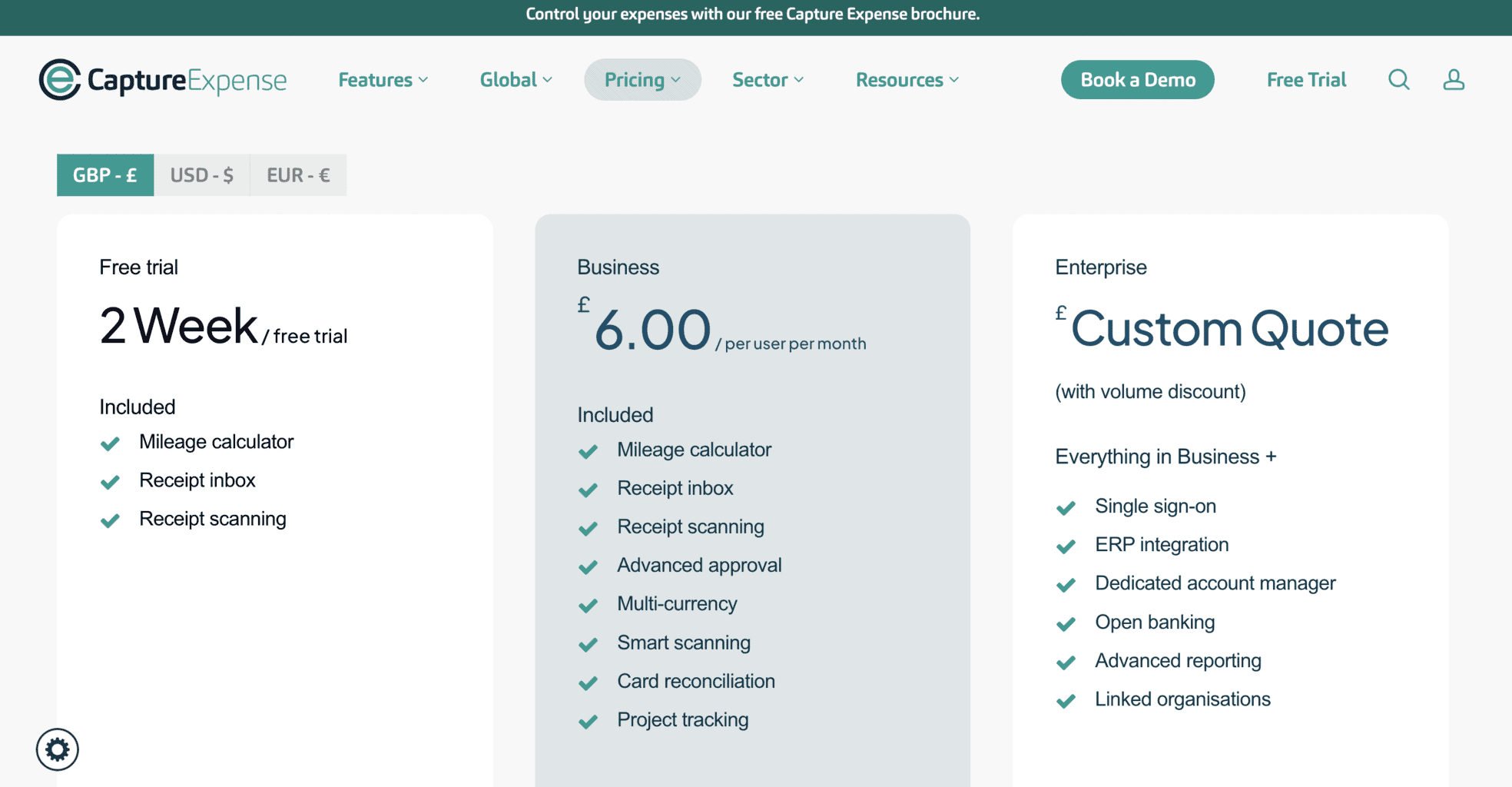Select the GBP - £ currency option

(105, 174)
